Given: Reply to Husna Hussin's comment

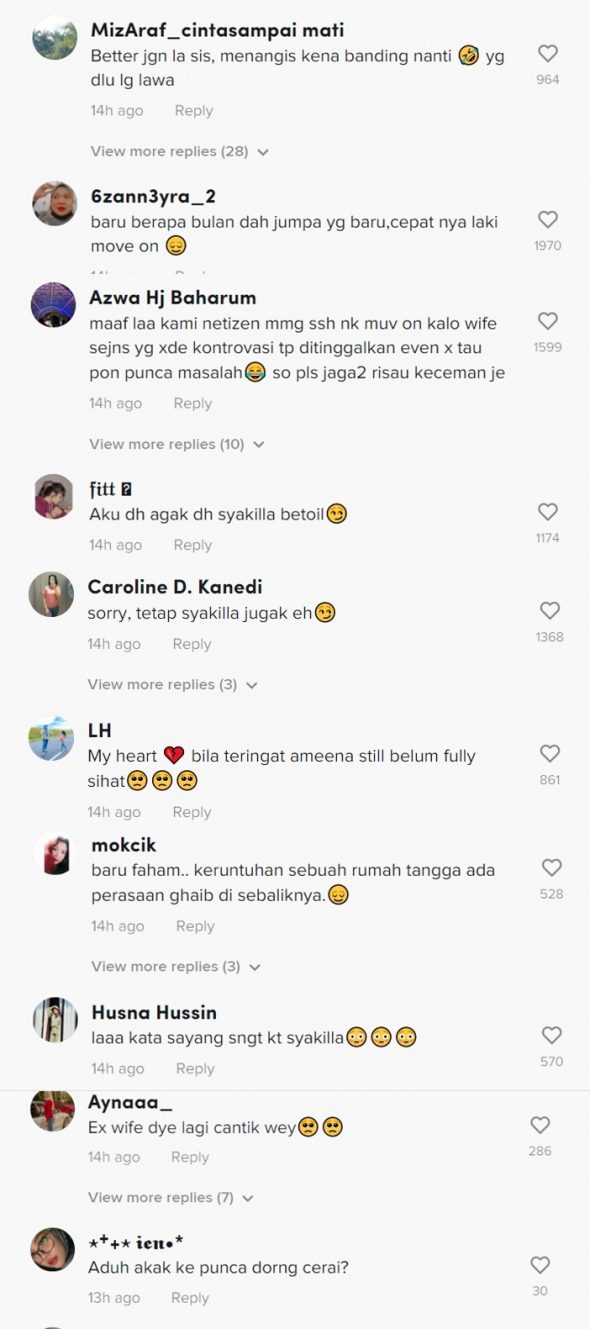Looking at the screenshot, I should [x=195, y=1069].
